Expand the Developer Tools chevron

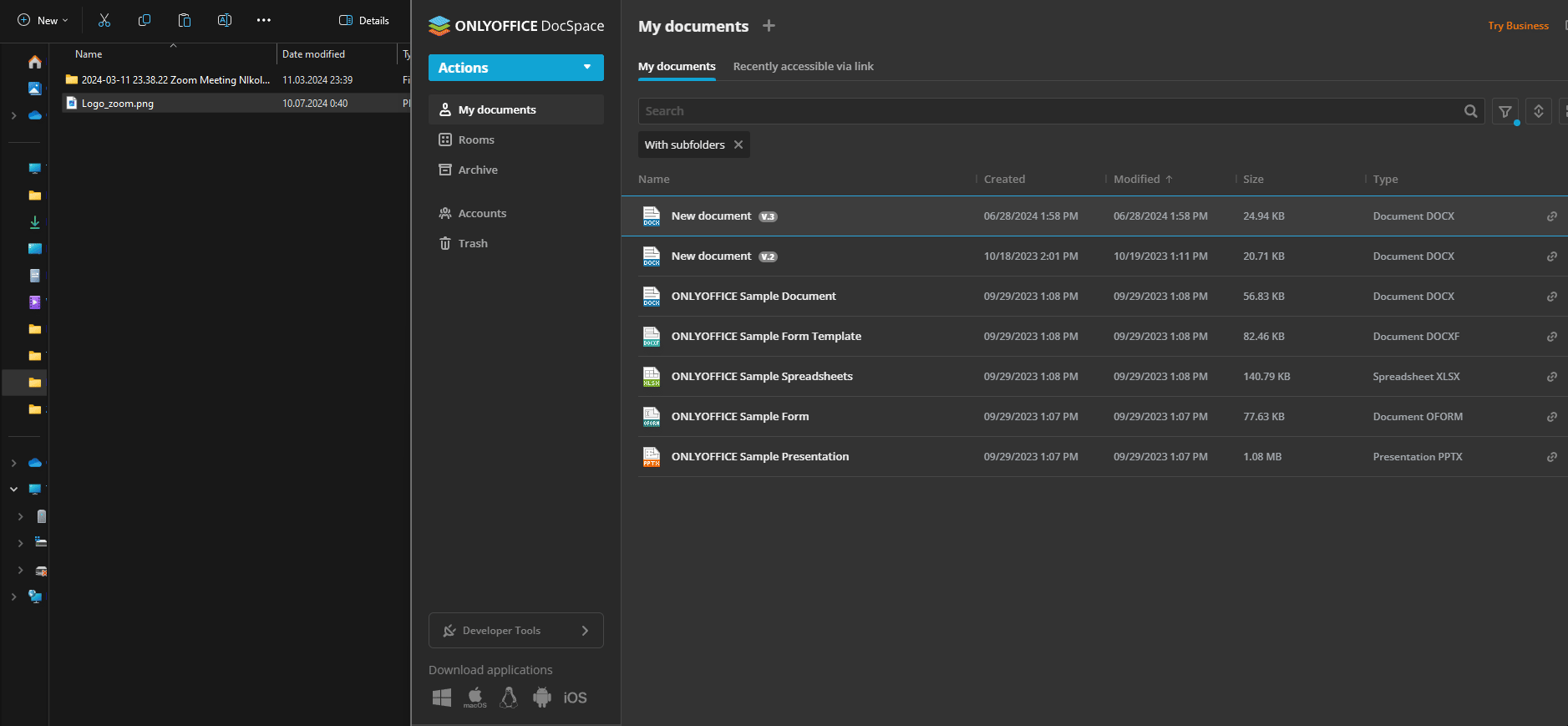tap(585, 631)
